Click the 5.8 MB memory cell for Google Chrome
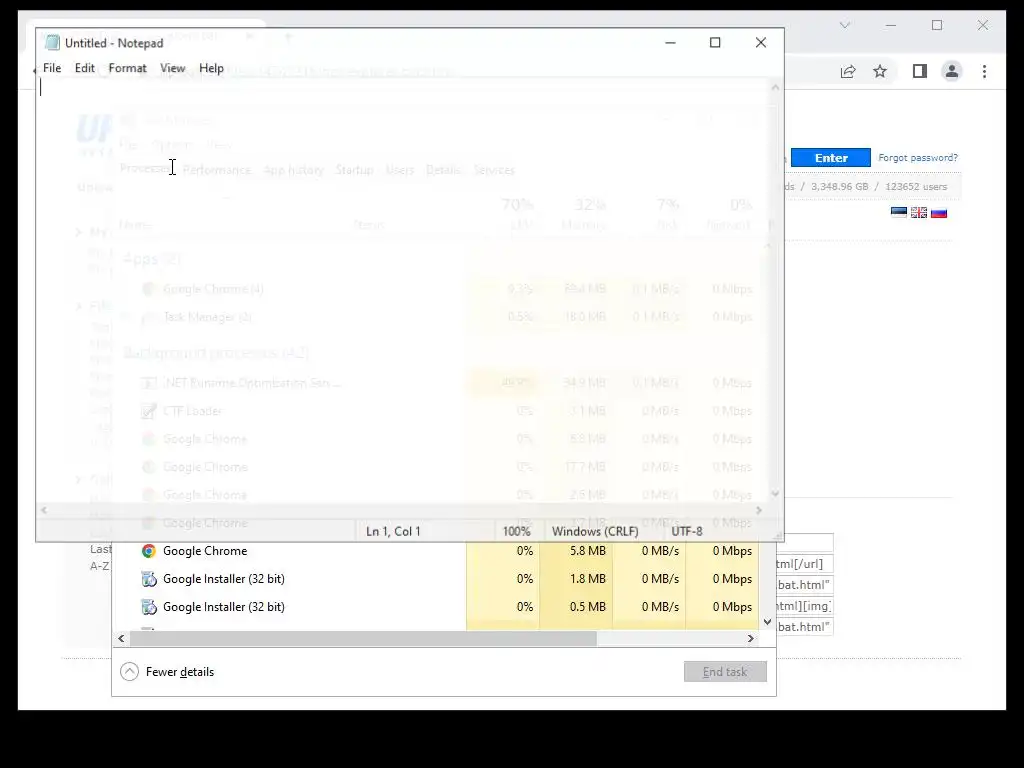Screen dimensions: 1024x768 [576, 551]
